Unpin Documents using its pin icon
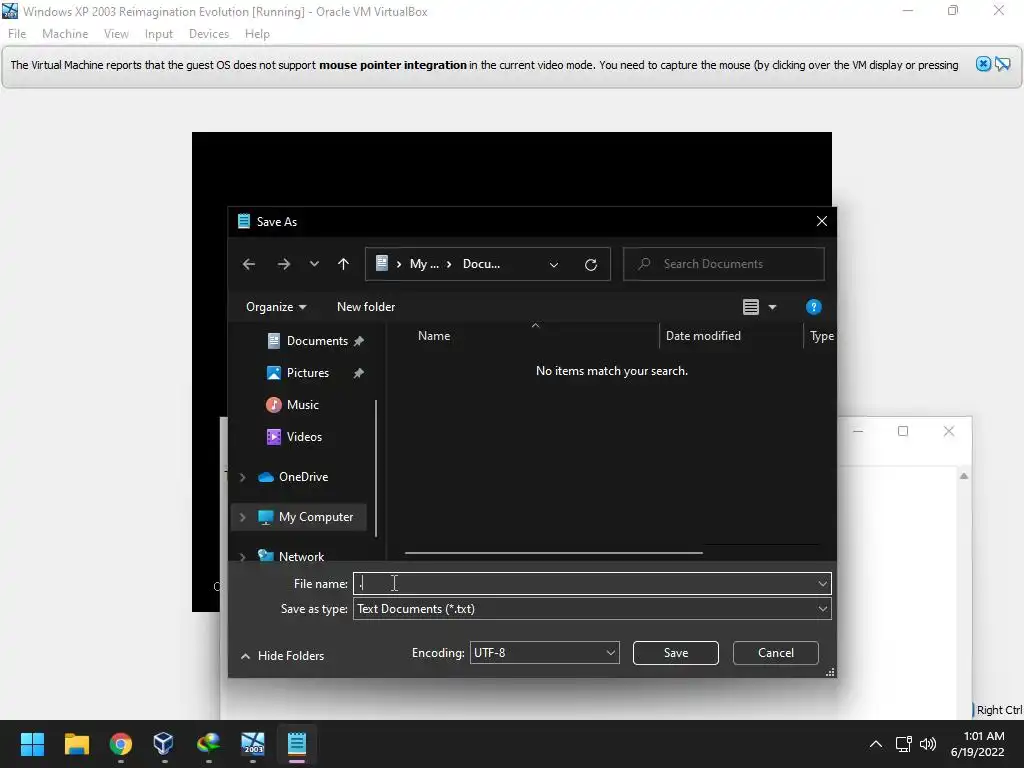Screen dimensions: 1024x768 (359, 341)
